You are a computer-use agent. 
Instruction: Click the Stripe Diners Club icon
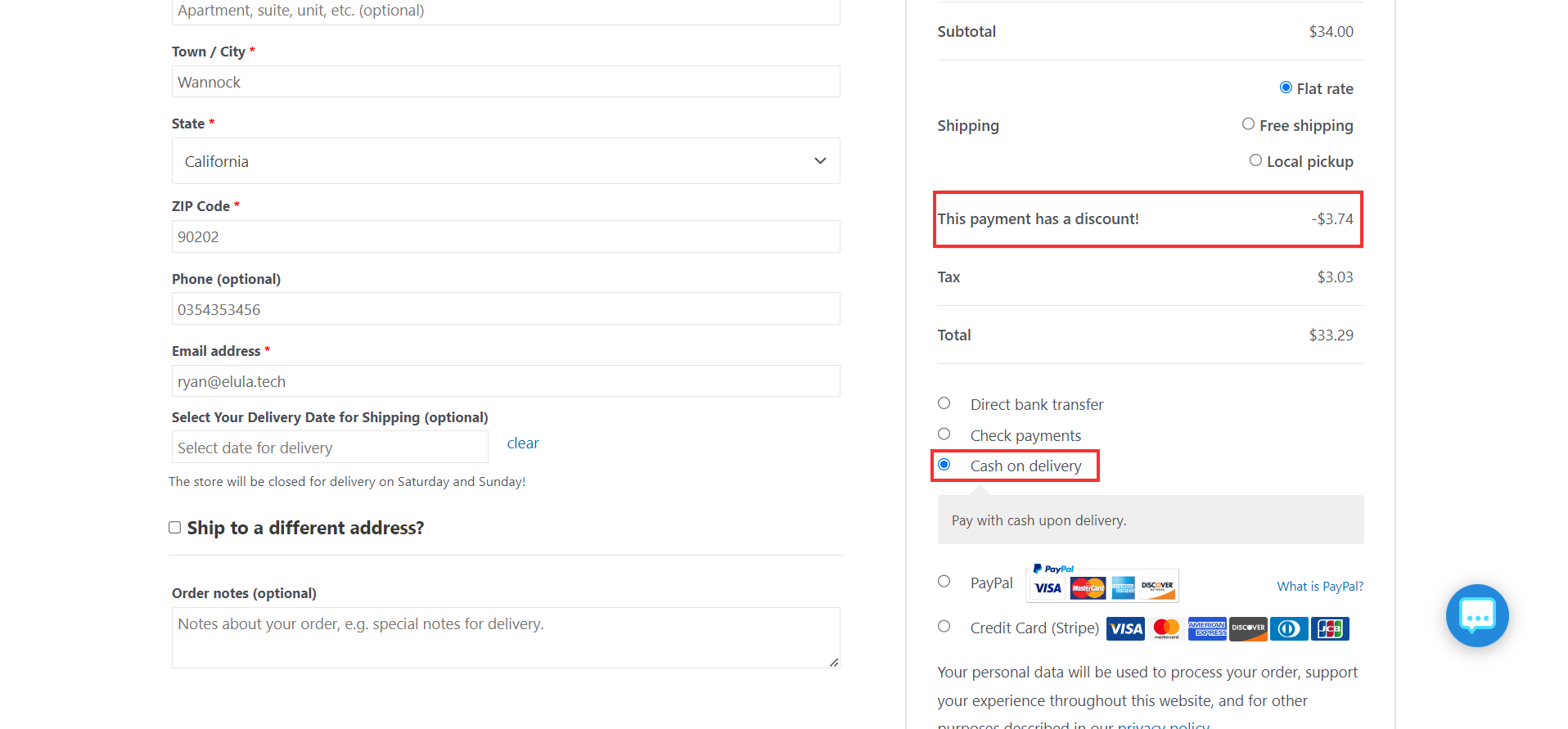click(1289, 628)
